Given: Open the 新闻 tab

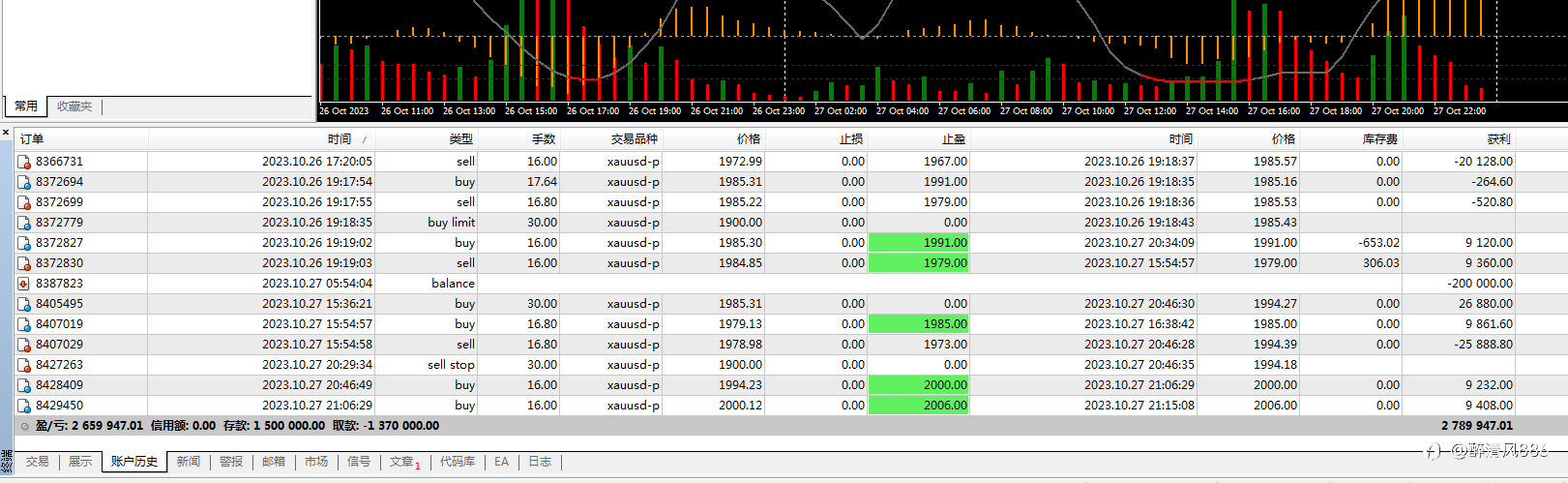Looking at the screenshot, I should [189, 462].
